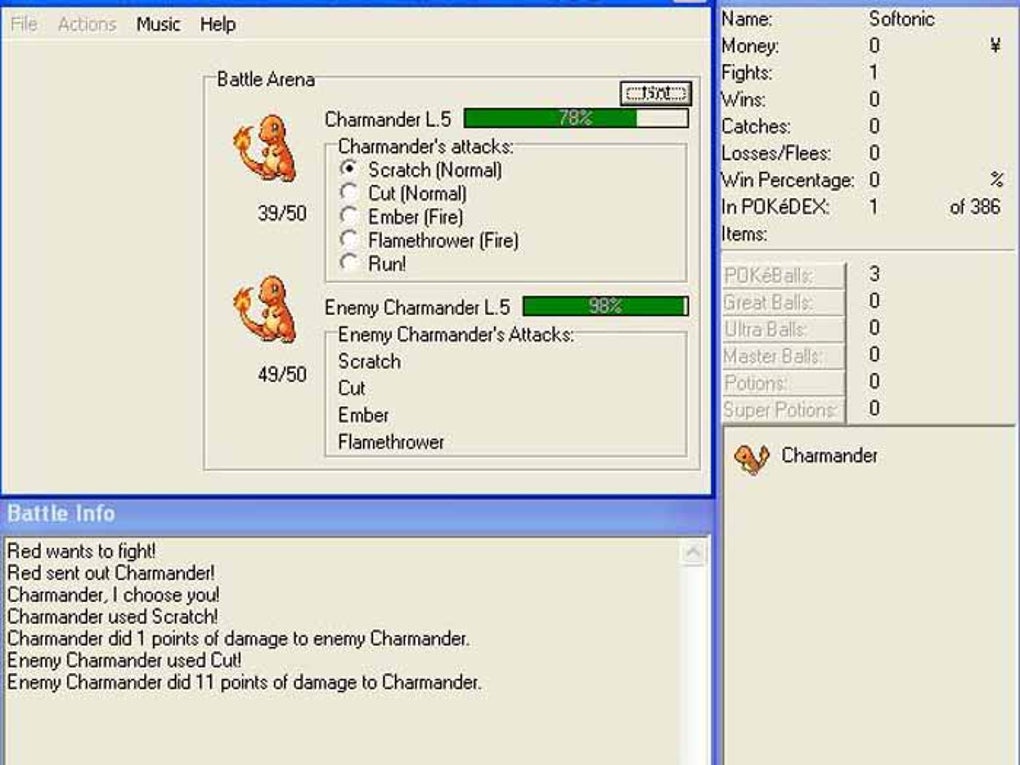This screenshot has width=1020, height=765.
Task: Click the enemy Charmander sprite above 49/50
Action: [266, 310]
